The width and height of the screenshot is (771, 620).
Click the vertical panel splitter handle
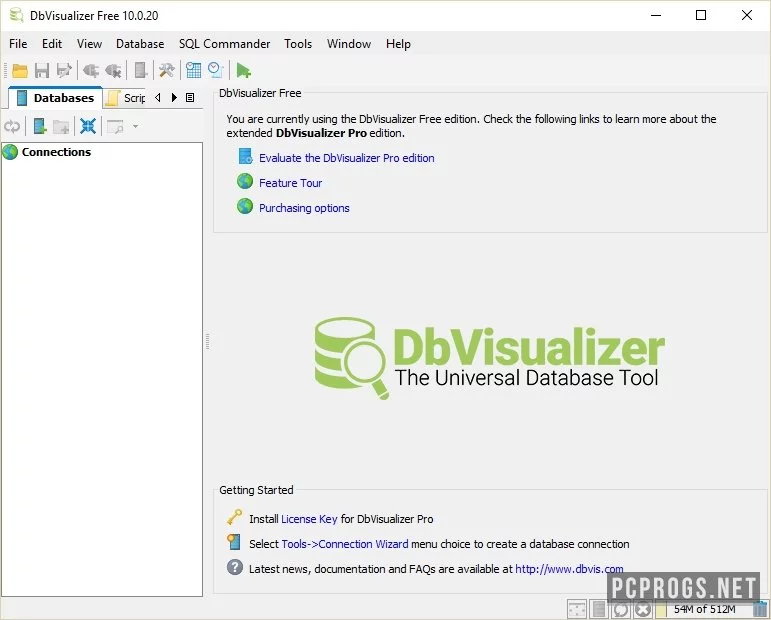tap(208, 341)
